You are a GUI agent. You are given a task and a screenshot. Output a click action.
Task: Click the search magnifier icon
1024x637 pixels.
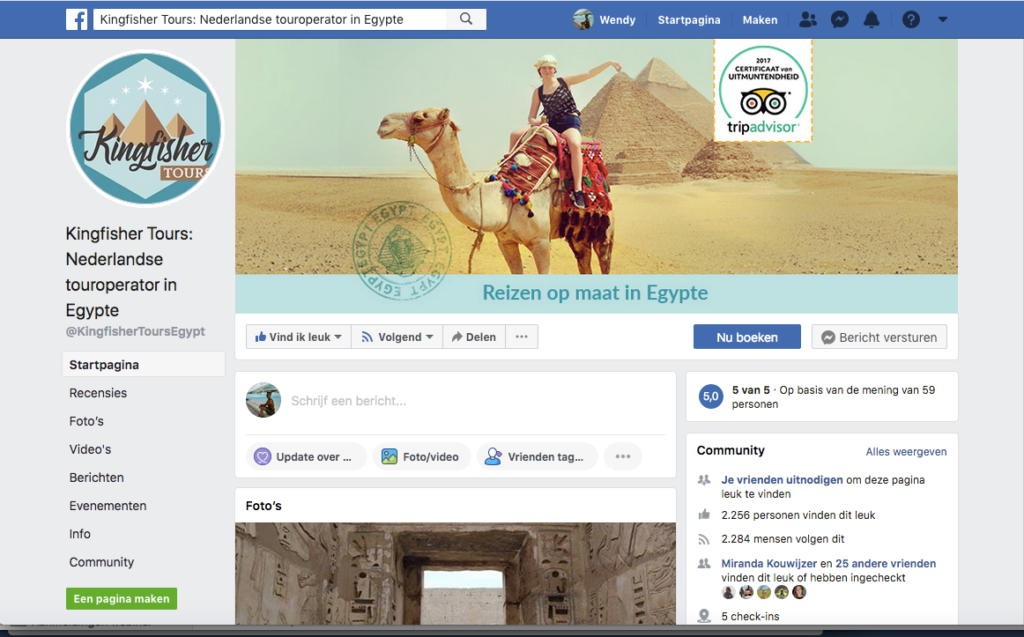[466, 19]
